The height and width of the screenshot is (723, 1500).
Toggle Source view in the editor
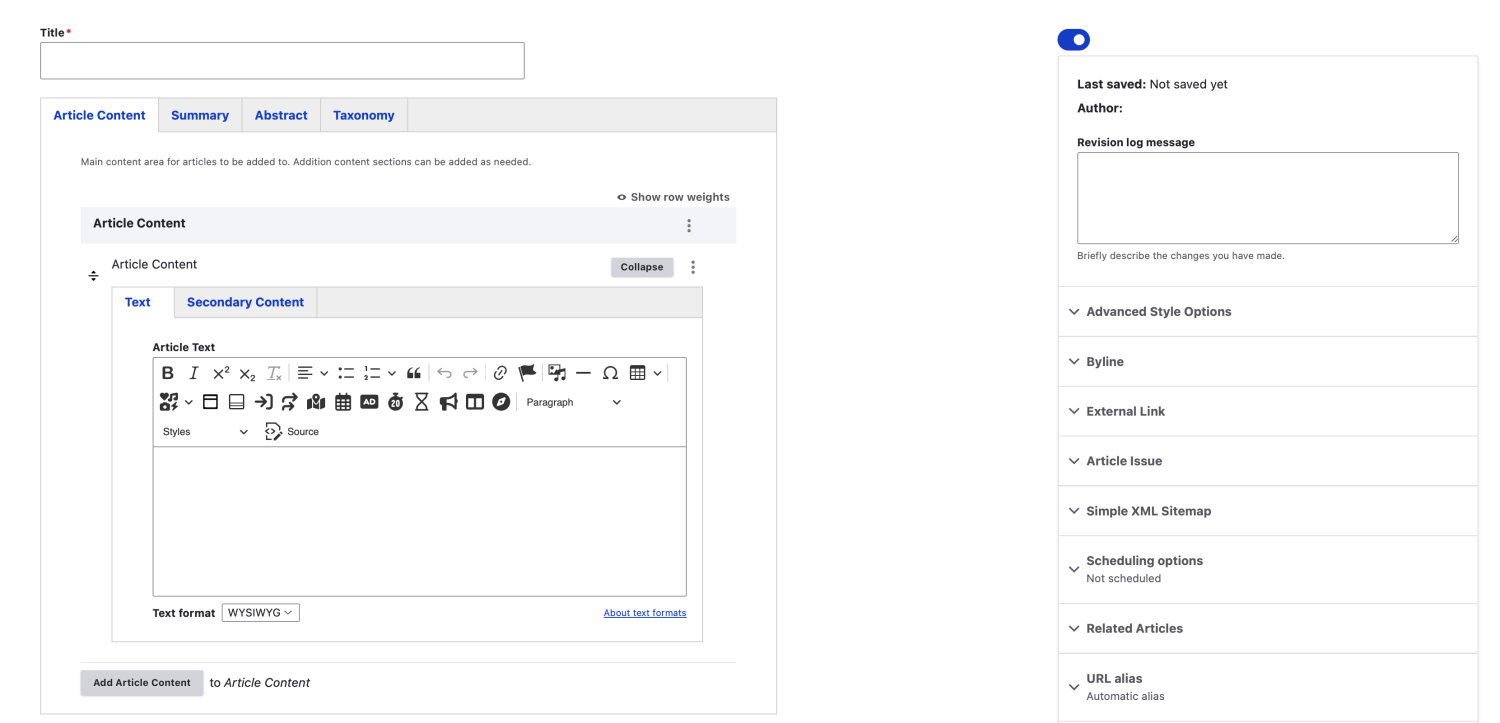tap(292, 431)
